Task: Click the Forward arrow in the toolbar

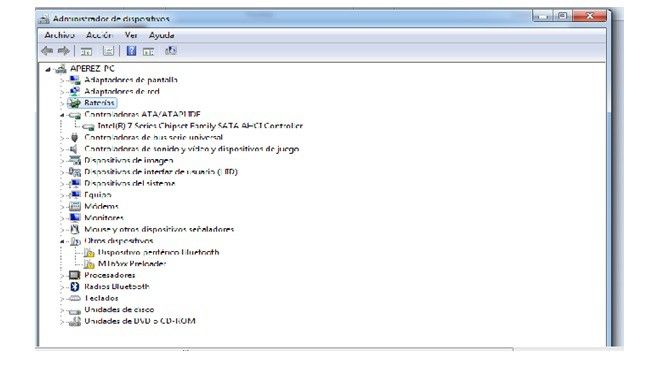Action: point(64,51)
